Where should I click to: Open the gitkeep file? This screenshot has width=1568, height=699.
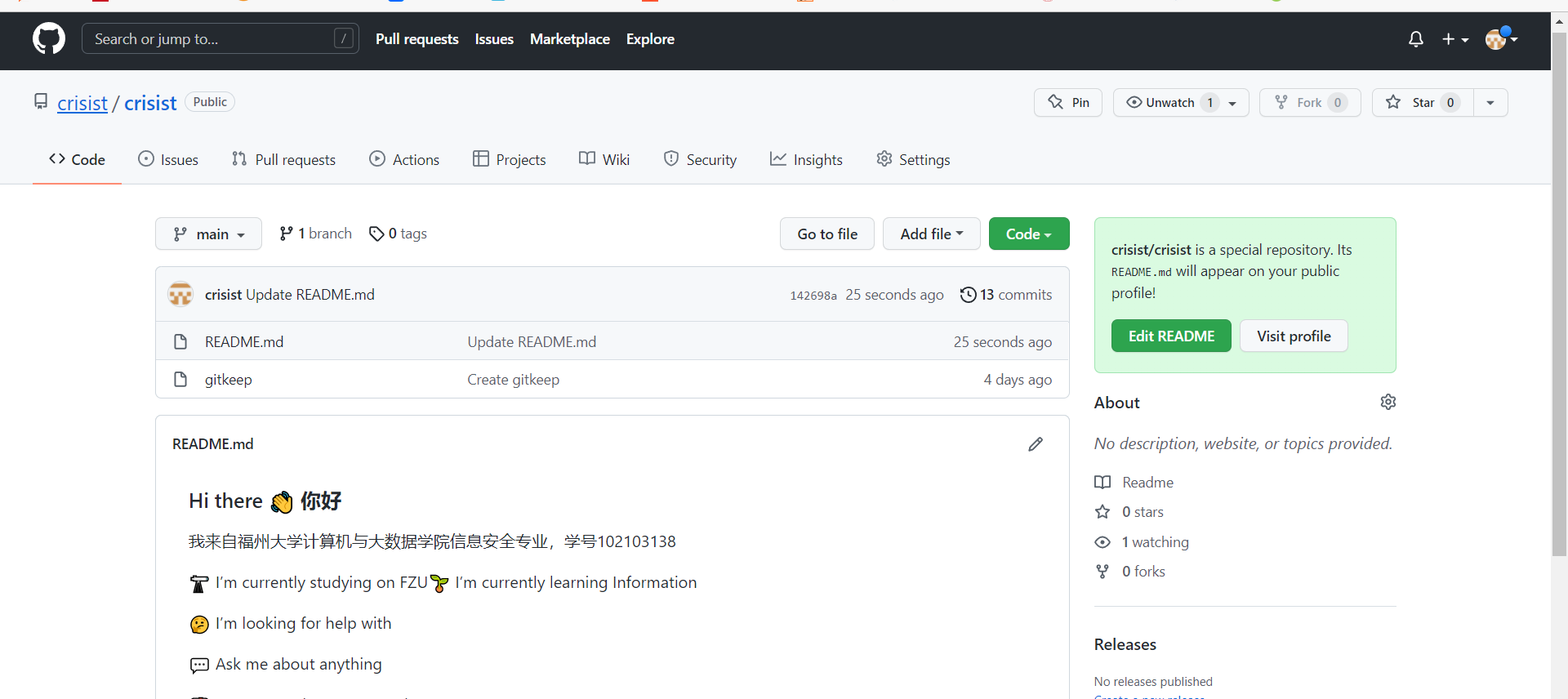tap(229, 380)
